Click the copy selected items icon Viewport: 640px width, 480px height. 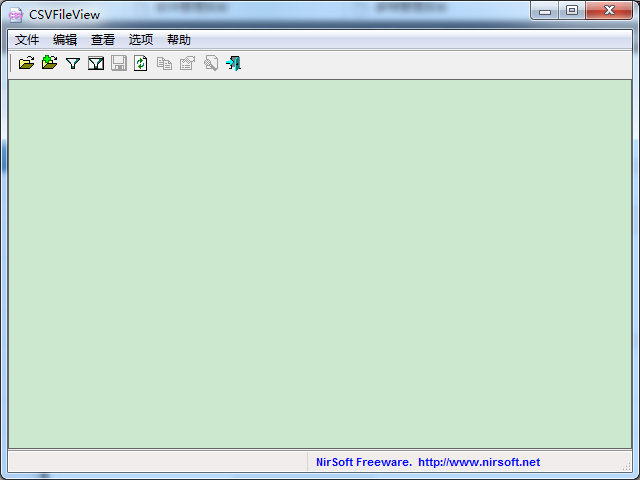164,63
